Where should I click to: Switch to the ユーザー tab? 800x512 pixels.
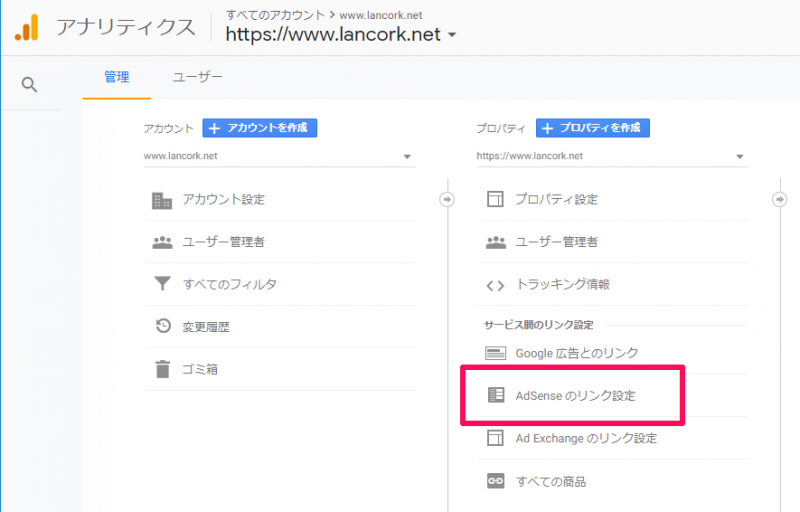click(197, 78)
